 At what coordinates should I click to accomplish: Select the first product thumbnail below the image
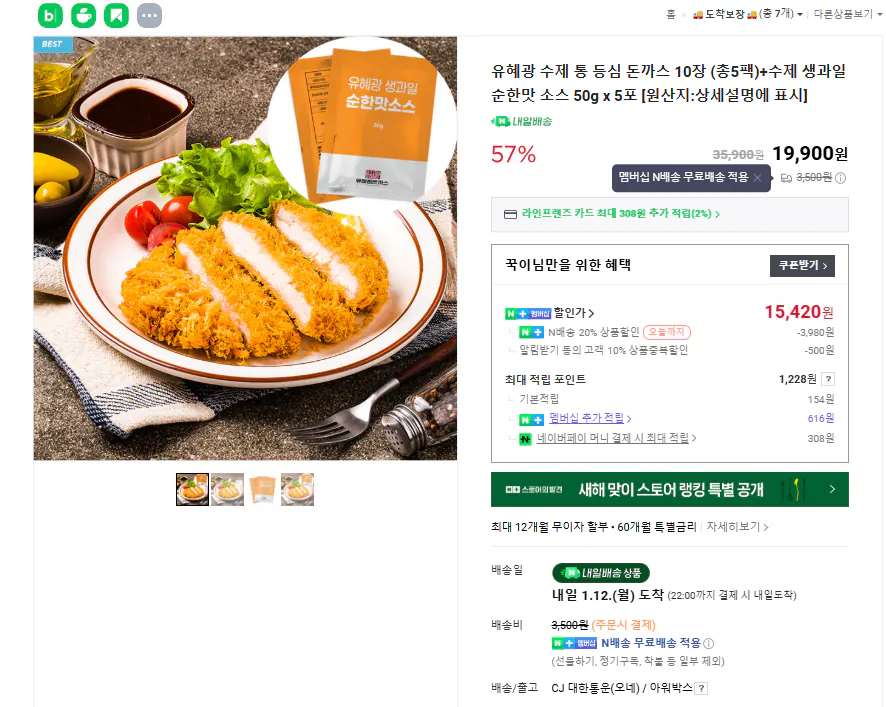pyautogui.click(x=191, y=489)
